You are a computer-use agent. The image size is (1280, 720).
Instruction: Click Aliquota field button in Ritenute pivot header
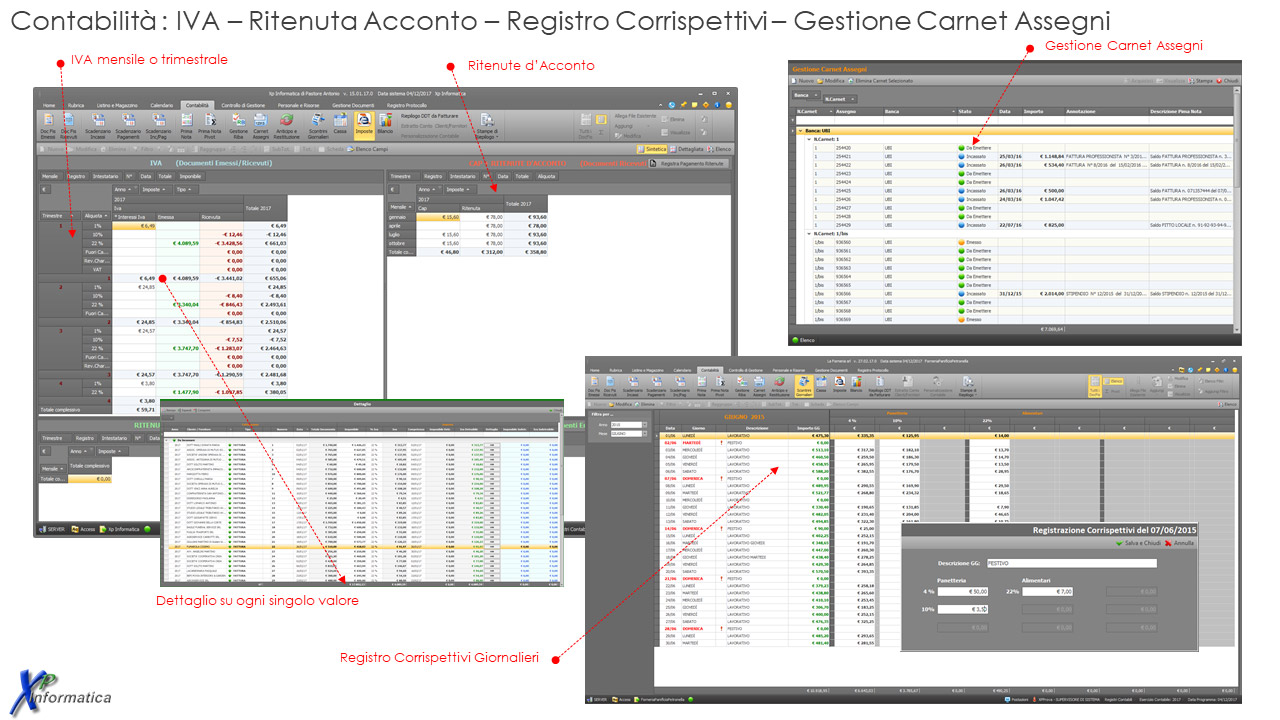tap(546, 176)
